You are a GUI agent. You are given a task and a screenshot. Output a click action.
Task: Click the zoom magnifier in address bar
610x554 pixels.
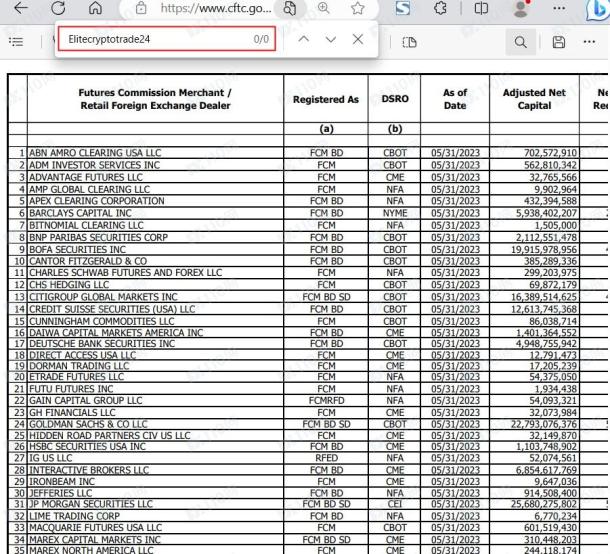(x=323, y=8)
